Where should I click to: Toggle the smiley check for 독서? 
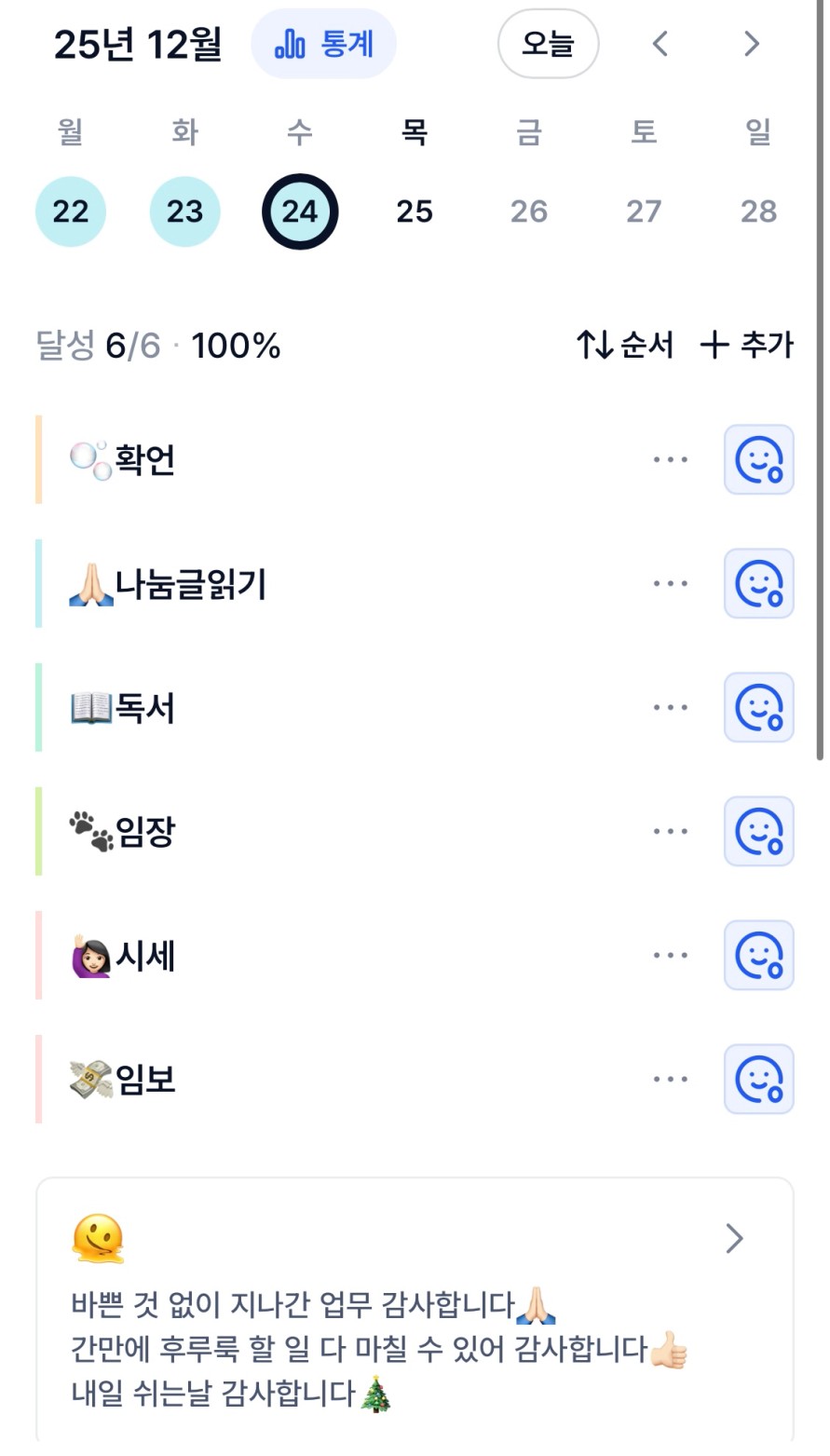(758, 707)
